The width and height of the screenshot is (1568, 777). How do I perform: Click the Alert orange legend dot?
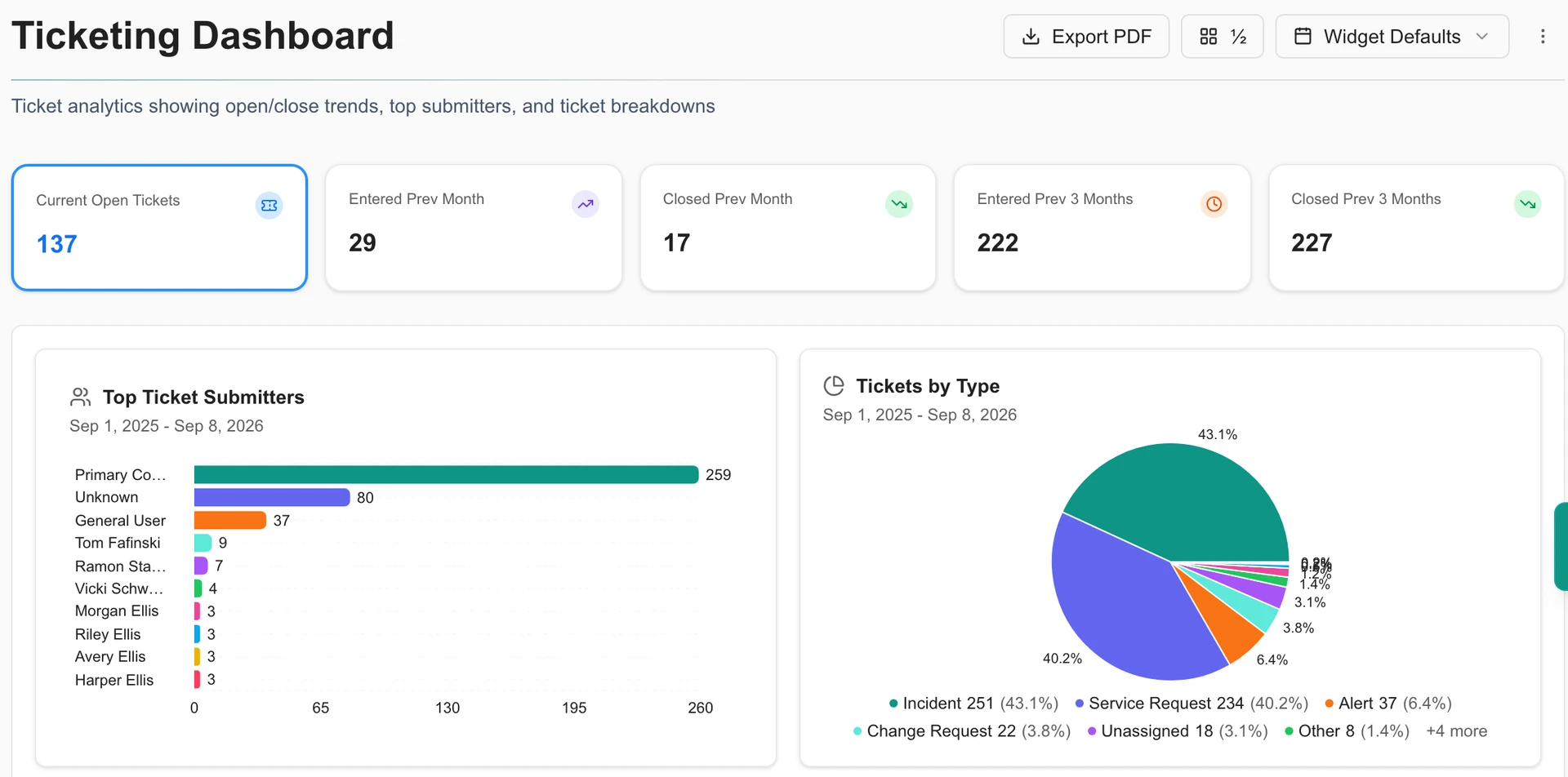(x=1330, y=704)
